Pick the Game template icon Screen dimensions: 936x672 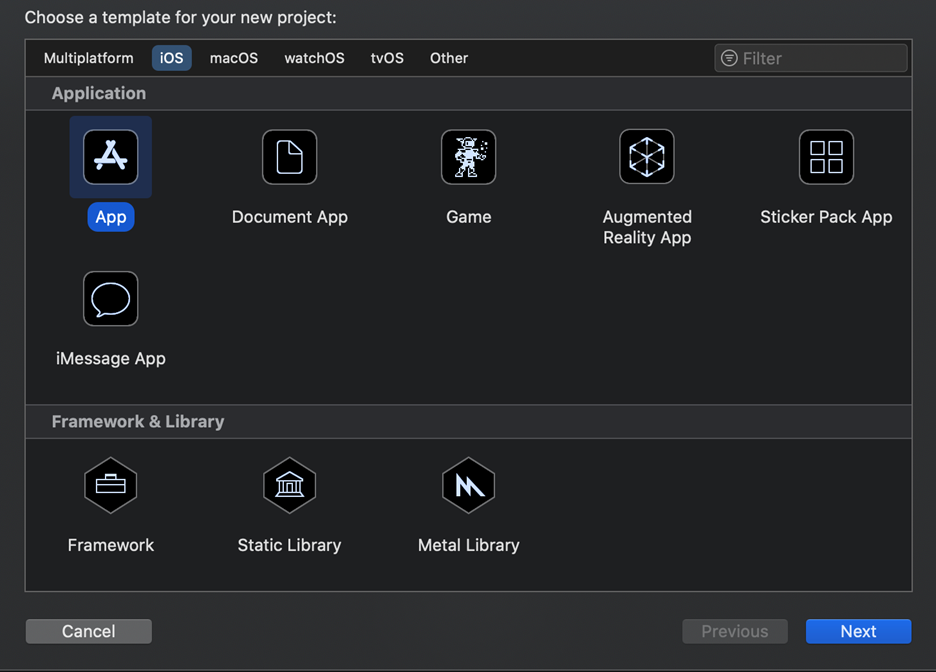coord(469,157)
